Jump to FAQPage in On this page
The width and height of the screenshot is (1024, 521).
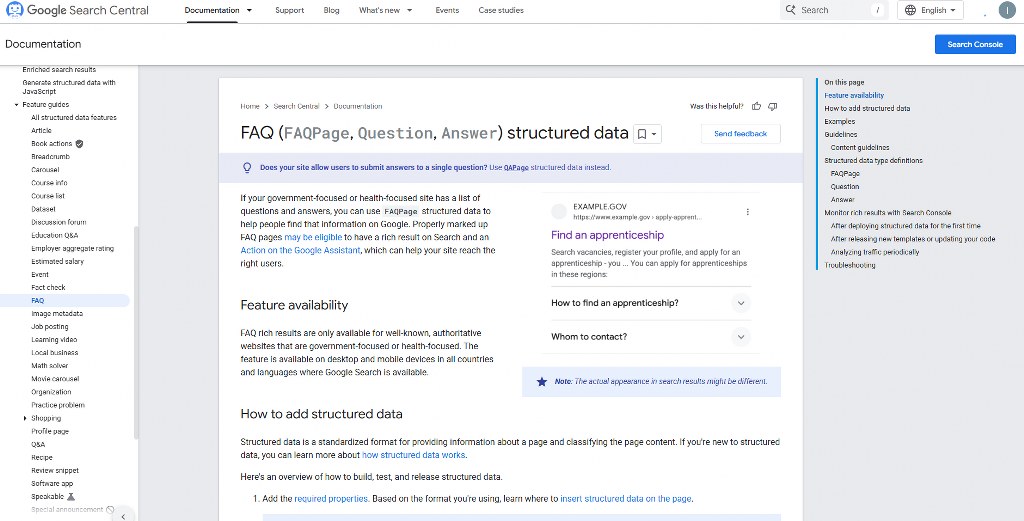845,174
